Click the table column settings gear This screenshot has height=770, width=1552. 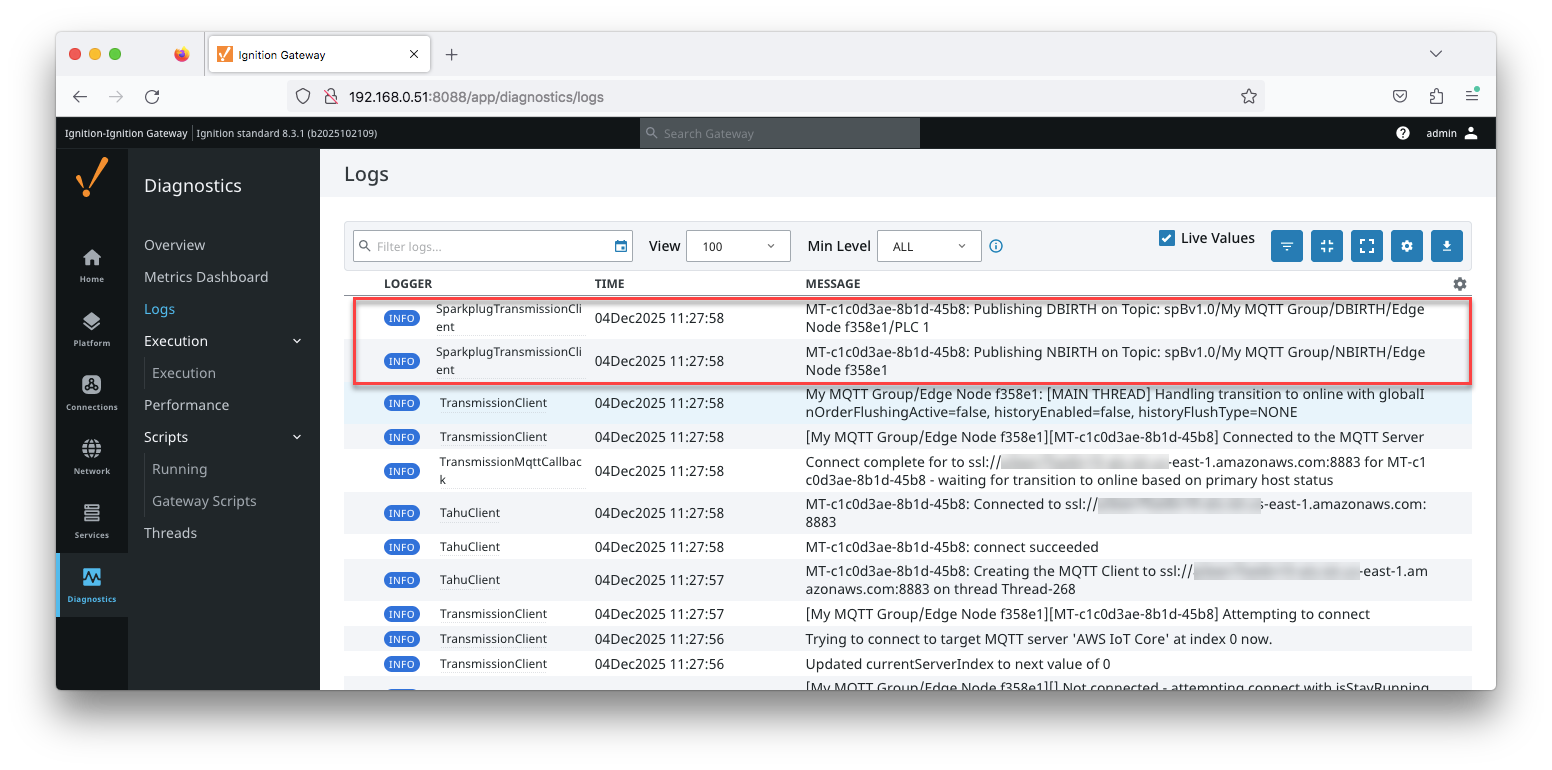1459,284
